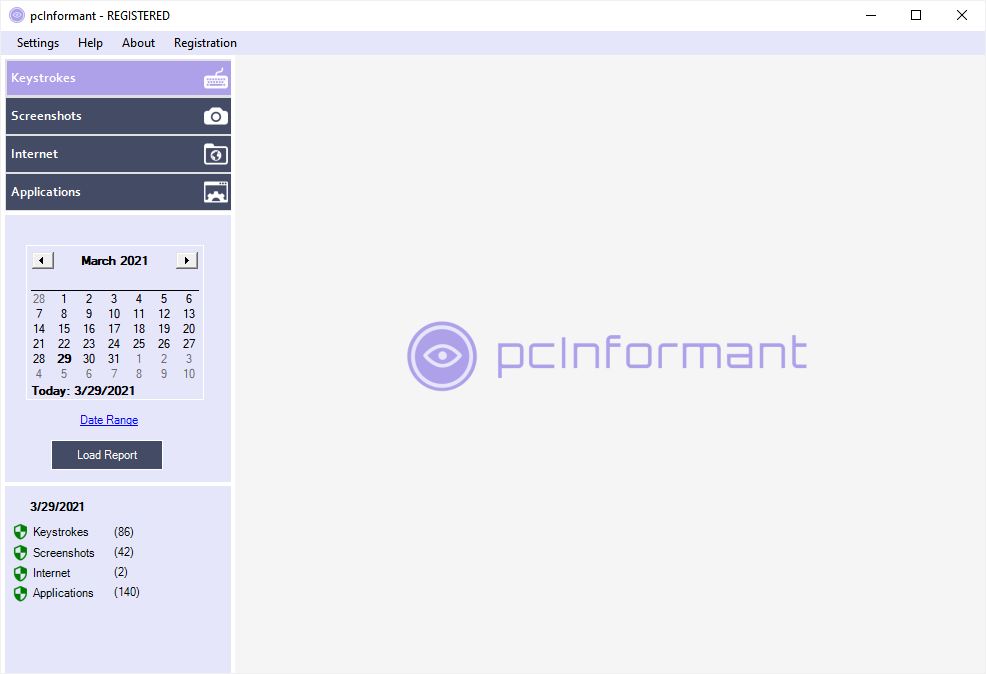
Task: Select March 26 in the calendar
Action: click(x=164, y=344)
